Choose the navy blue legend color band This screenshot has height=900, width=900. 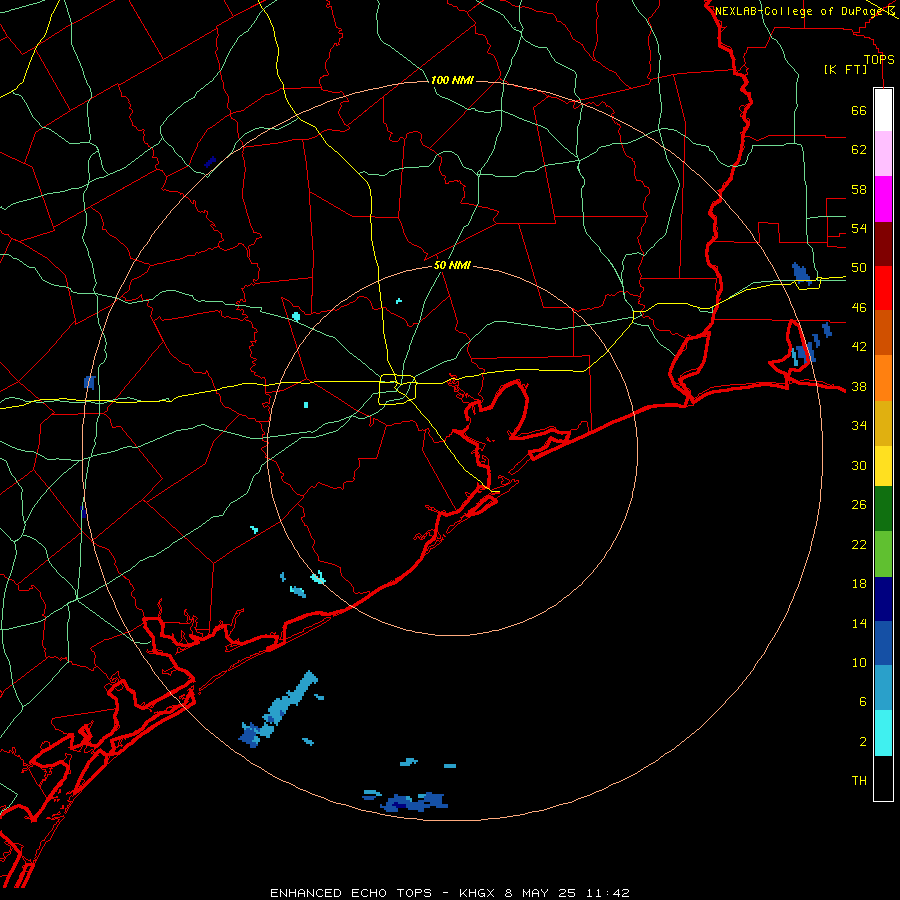pos(883,599)
